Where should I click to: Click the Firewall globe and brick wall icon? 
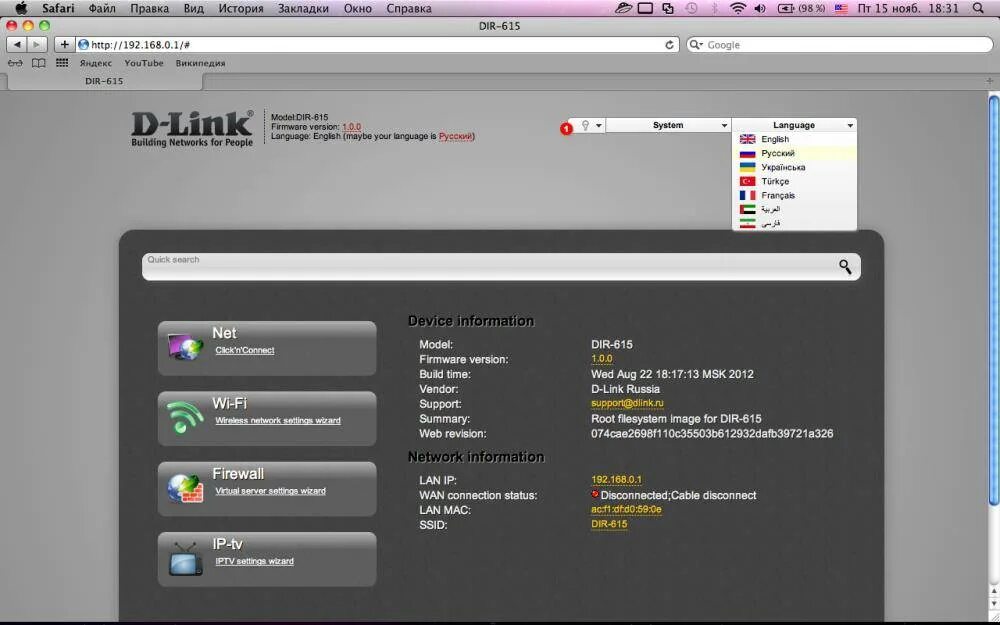[185, 488]
